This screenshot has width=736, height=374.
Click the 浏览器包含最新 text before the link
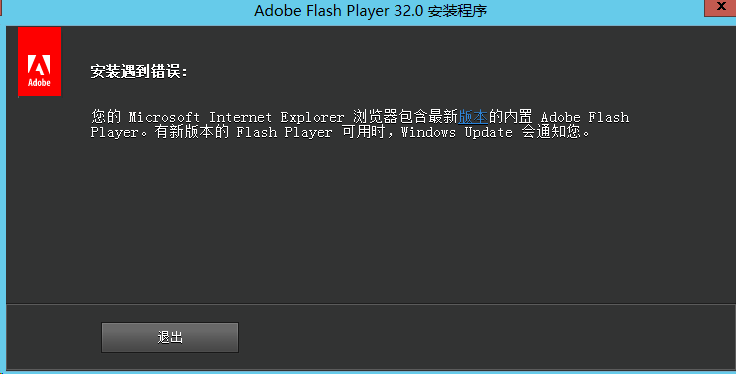pos(406,116)
